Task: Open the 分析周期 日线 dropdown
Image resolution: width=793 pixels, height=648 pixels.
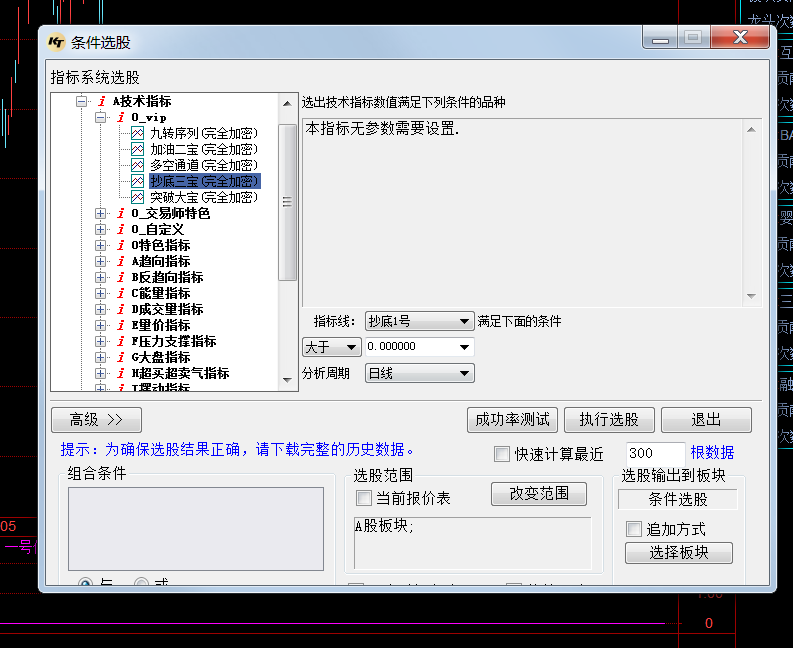Action: tap(419, 373)
